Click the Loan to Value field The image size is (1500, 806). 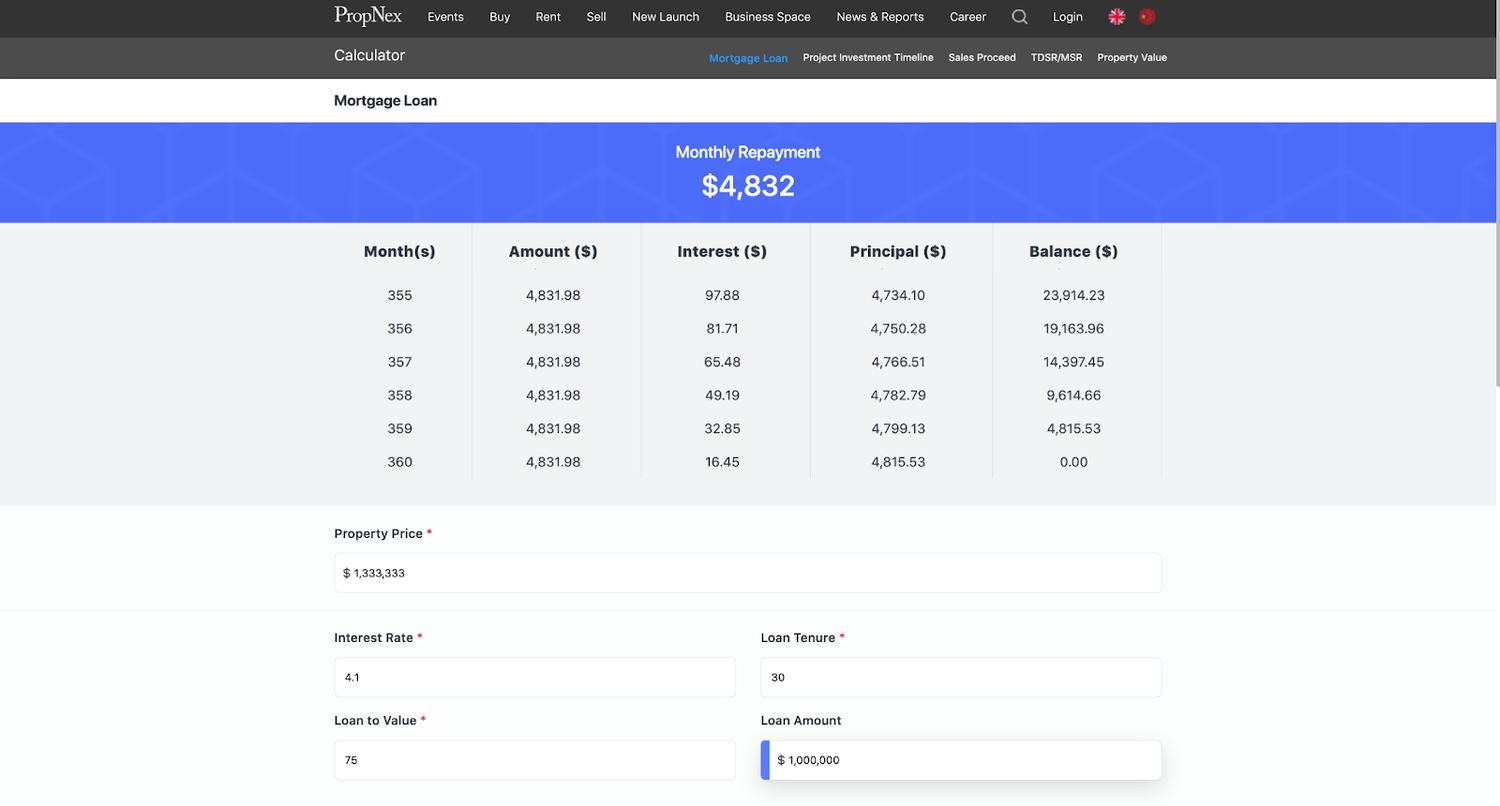pos(535,760)
